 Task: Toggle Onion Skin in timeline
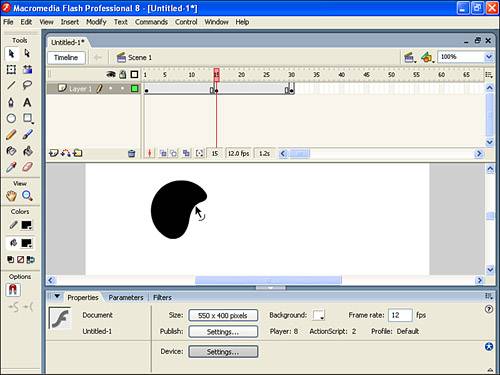click(x=163, y=153)
